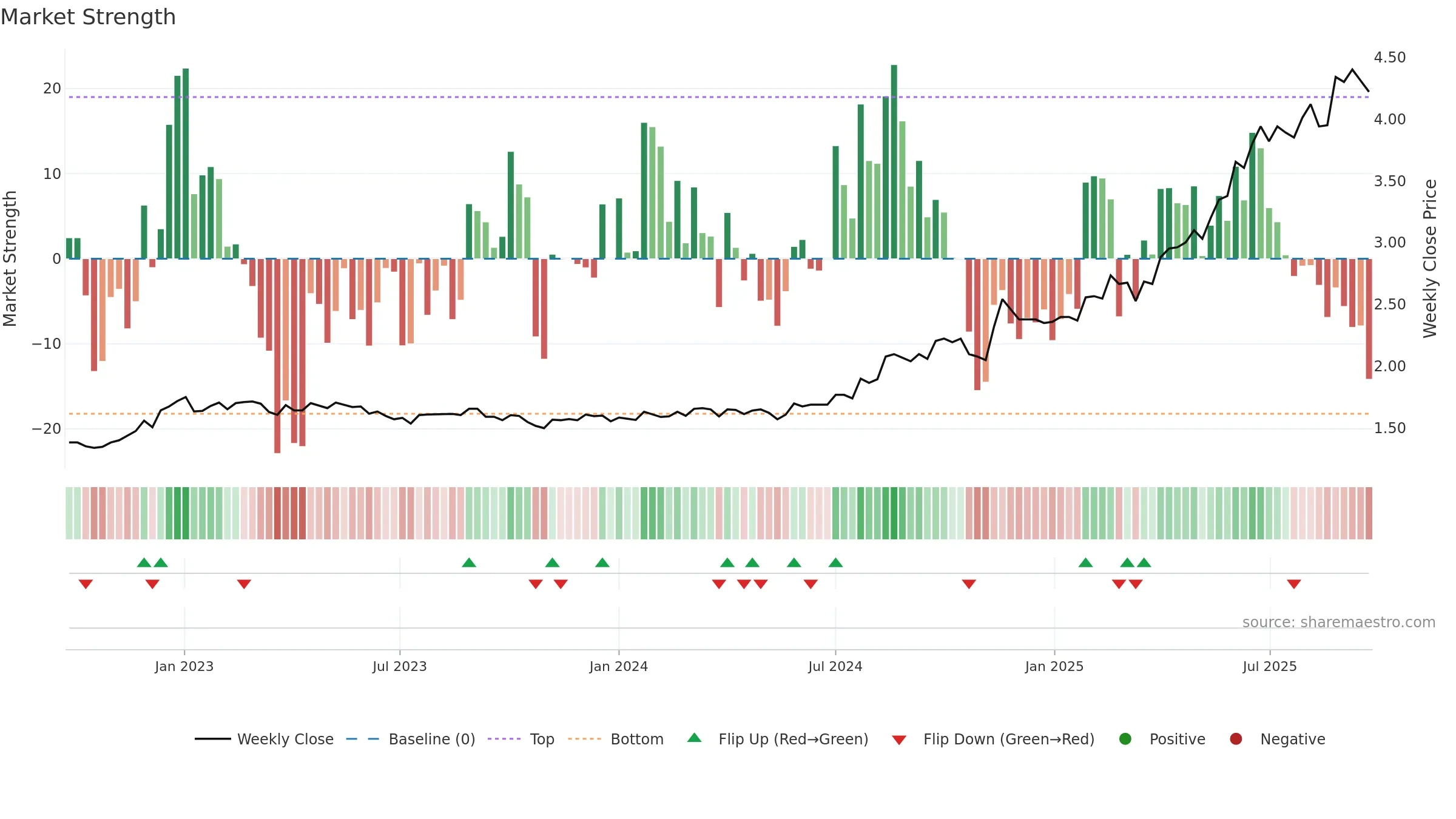Click the 2.00 price axis value
The height and width of the screenshot is (819, 1456).
(x=1390, y=366)
